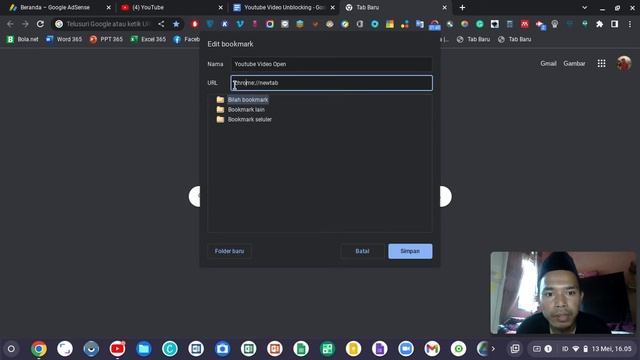This screenshot has width=640, height=360.
Task: Click the Vimeo extension icon
Action: click(240, 24)
